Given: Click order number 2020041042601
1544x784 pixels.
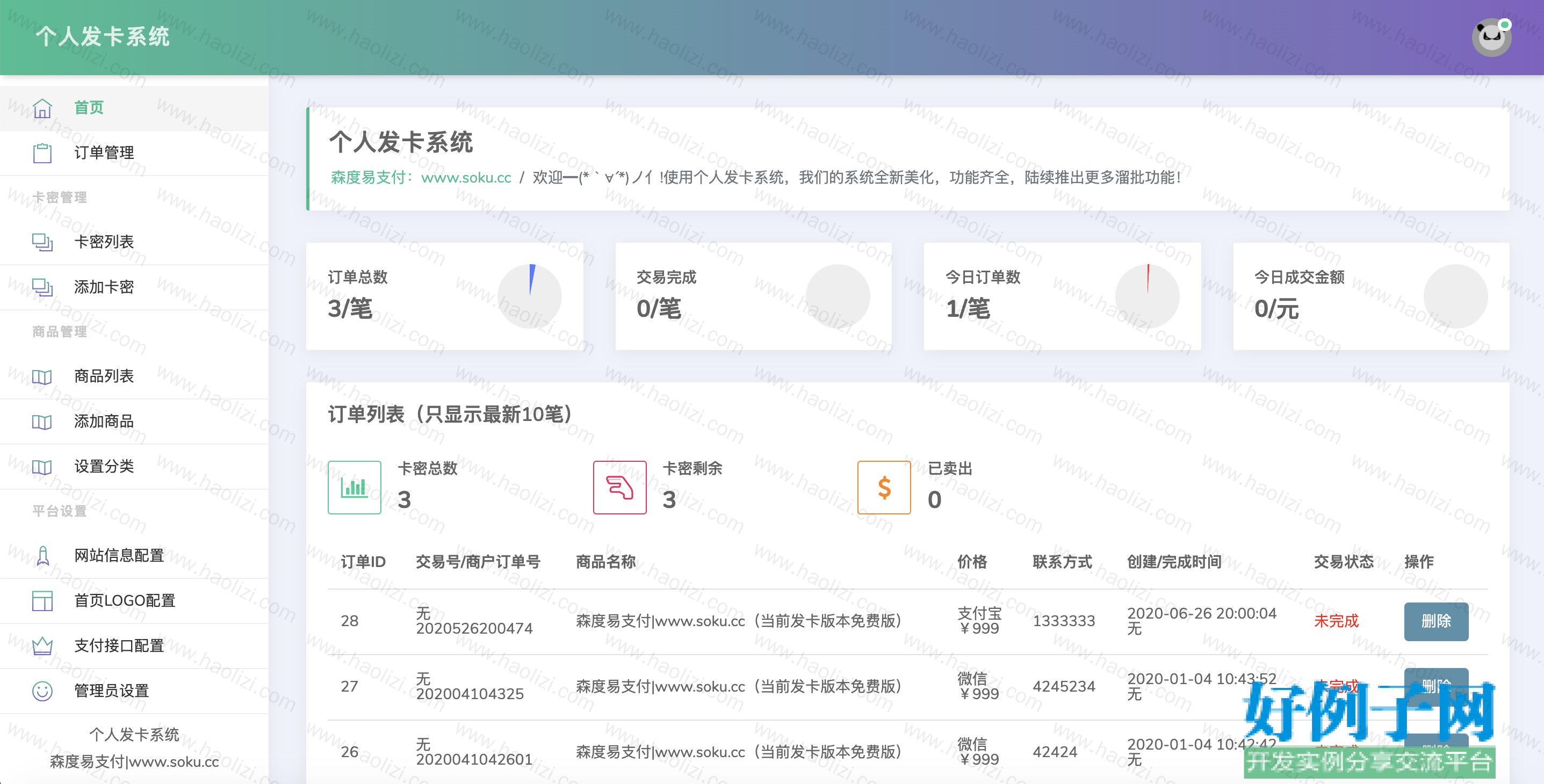Looking at the screenshot, I should 474,759.
